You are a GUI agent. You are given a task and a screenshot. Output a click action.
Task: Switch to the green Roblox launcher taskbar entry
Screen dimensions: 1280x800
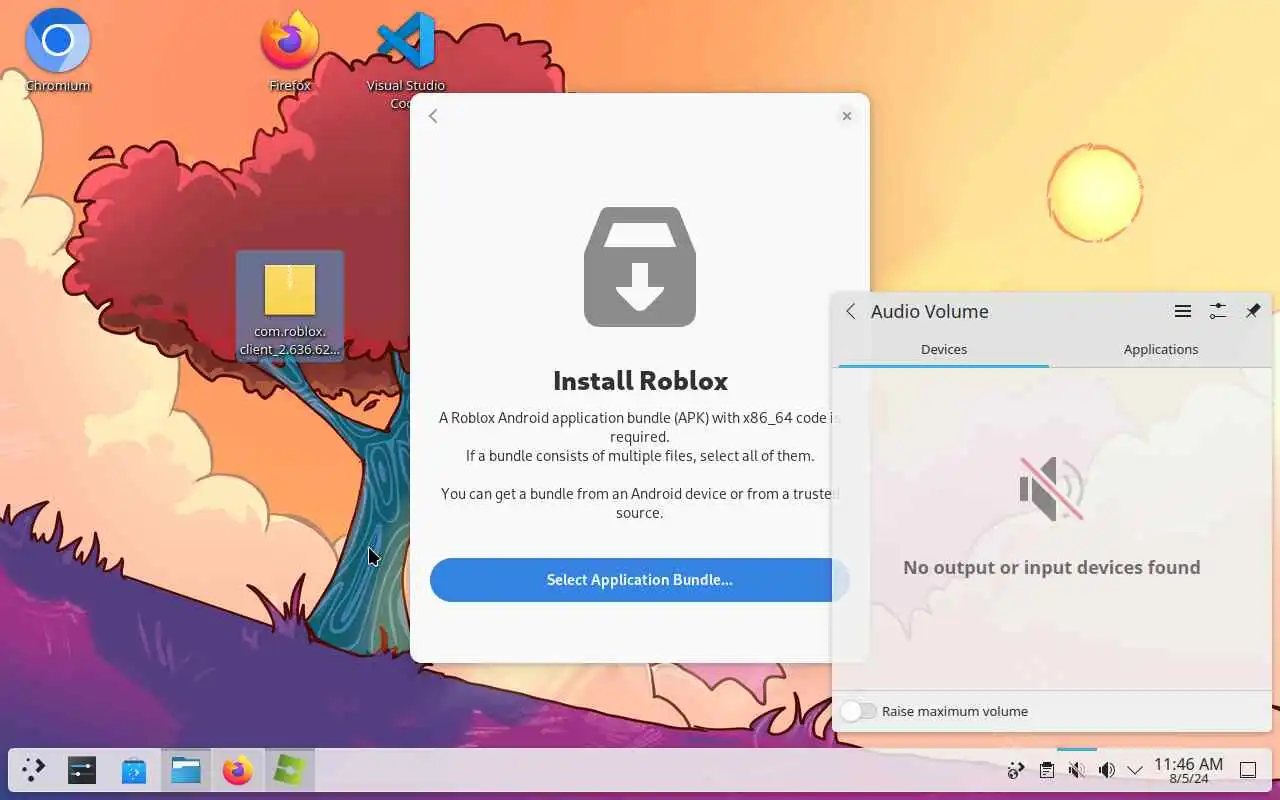point(290,770)
